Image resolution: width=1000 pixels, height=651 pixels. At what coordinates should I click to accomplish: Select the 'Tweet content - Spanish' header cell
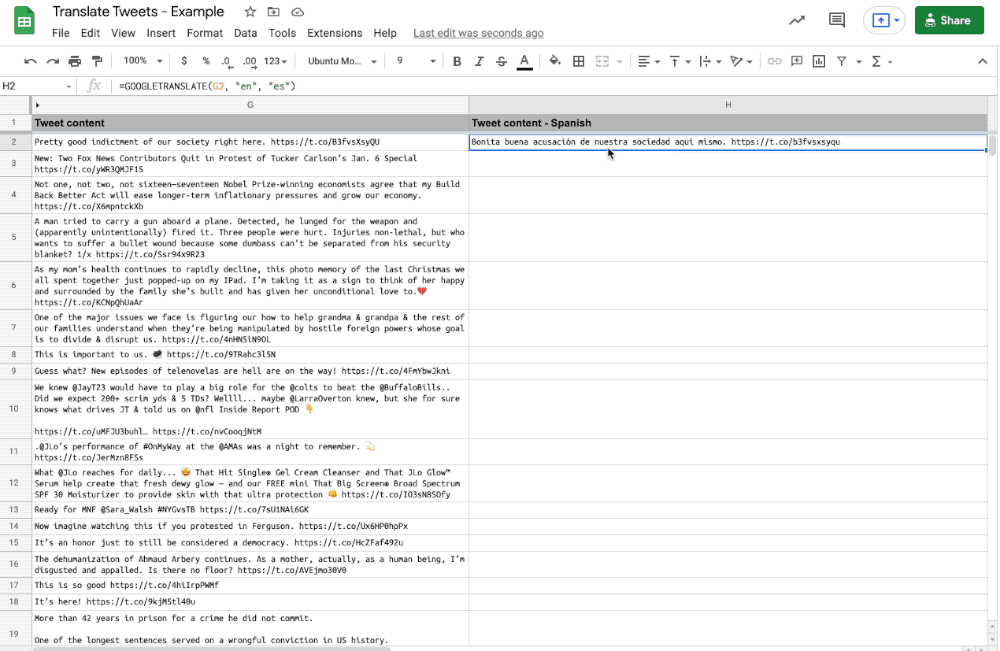click(x=728, y=123)
